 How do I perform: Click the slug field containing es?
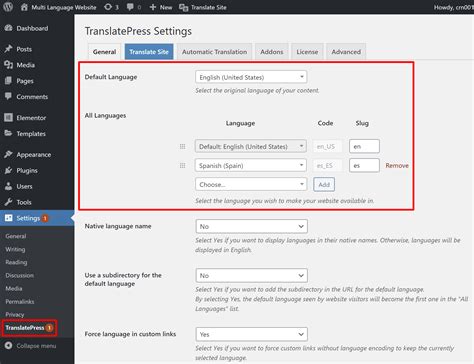pyautogui.click(x=364, y=165)
